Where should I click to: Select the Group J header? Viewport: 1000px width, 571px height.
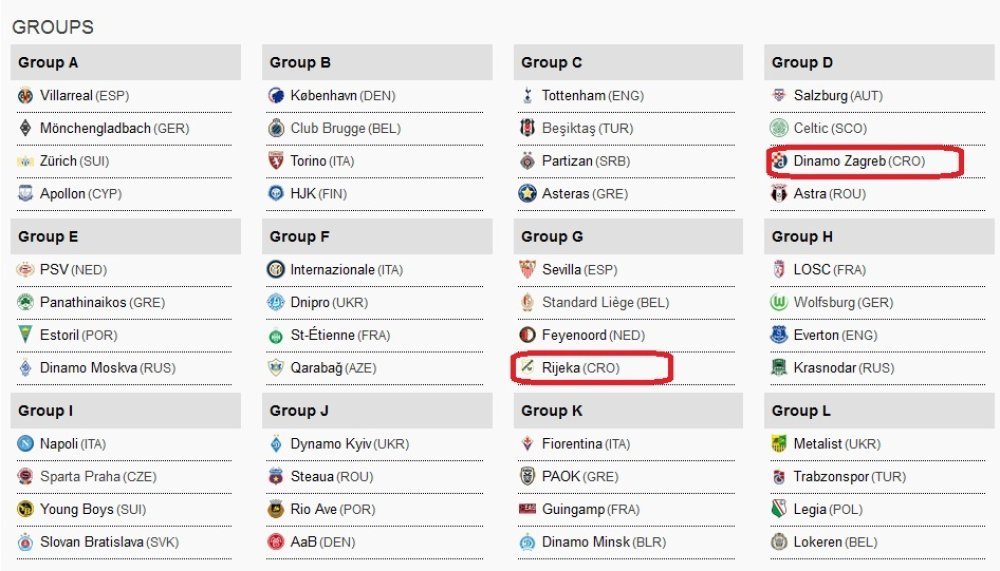pos(377,411)
